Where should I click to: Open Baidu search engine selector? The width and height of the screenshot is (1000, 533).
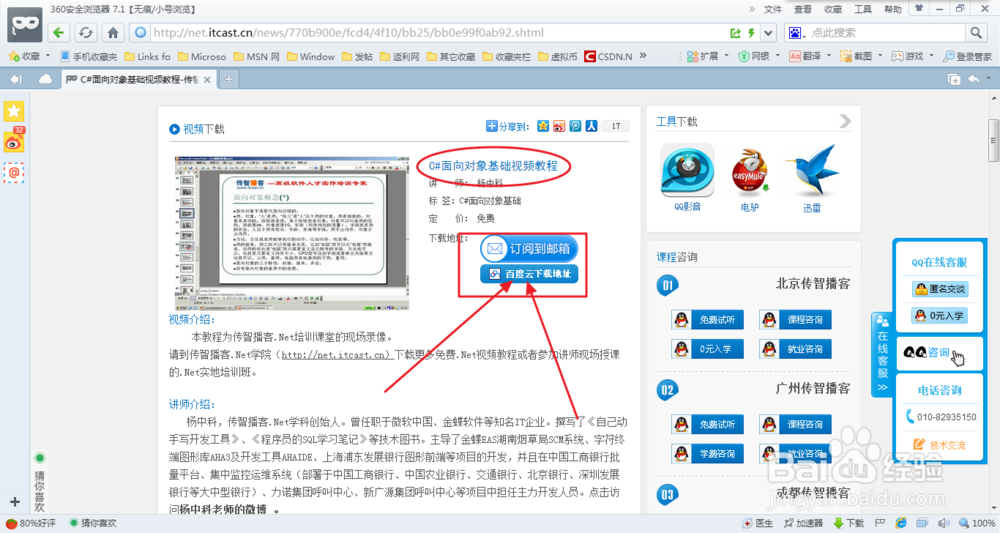(x=797, y=33)
